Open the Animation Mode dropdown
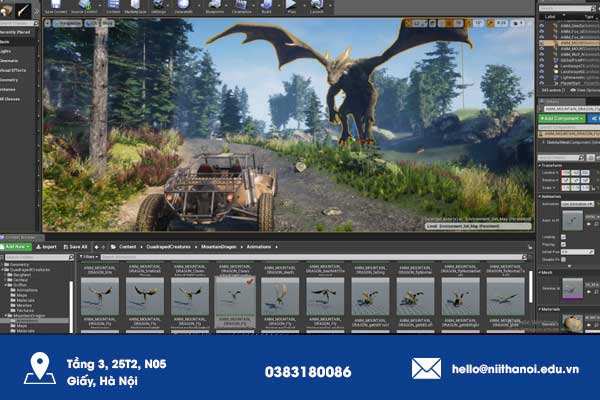The image size is (600, 400). point(577,204)
